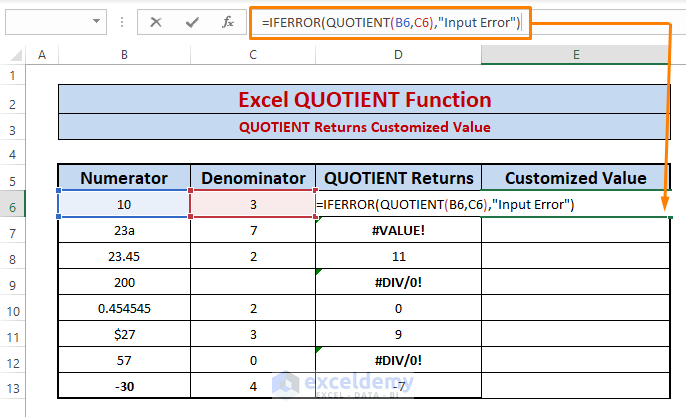Select all cells with corner triangle
Image resolution: width=686 pixels, height=417 pixels.
(16, 55)
